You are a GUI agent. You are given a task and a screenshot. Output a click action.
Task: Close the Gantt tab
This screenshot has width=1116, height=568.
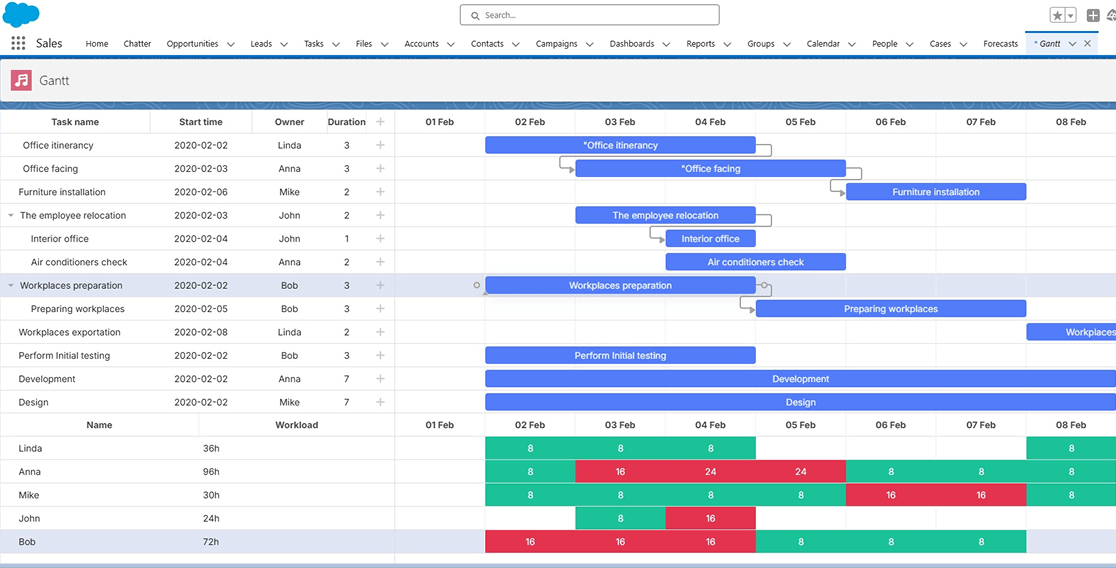pos(1087,44)
